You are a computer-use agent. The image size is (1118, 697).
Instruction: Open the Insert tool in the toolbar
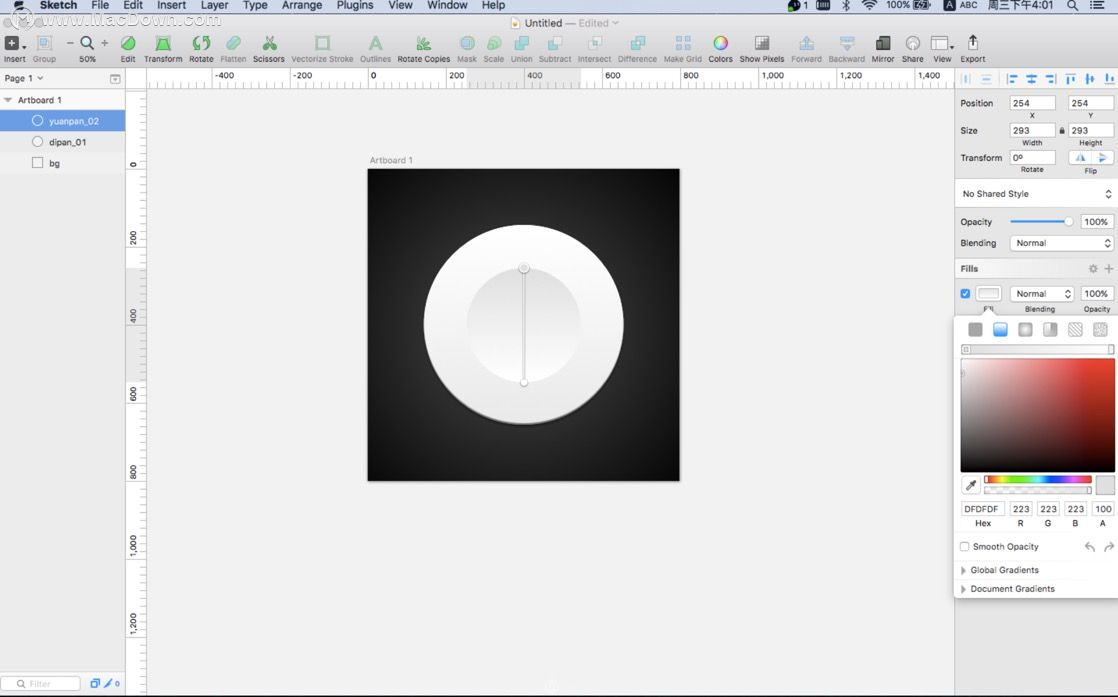14,44
